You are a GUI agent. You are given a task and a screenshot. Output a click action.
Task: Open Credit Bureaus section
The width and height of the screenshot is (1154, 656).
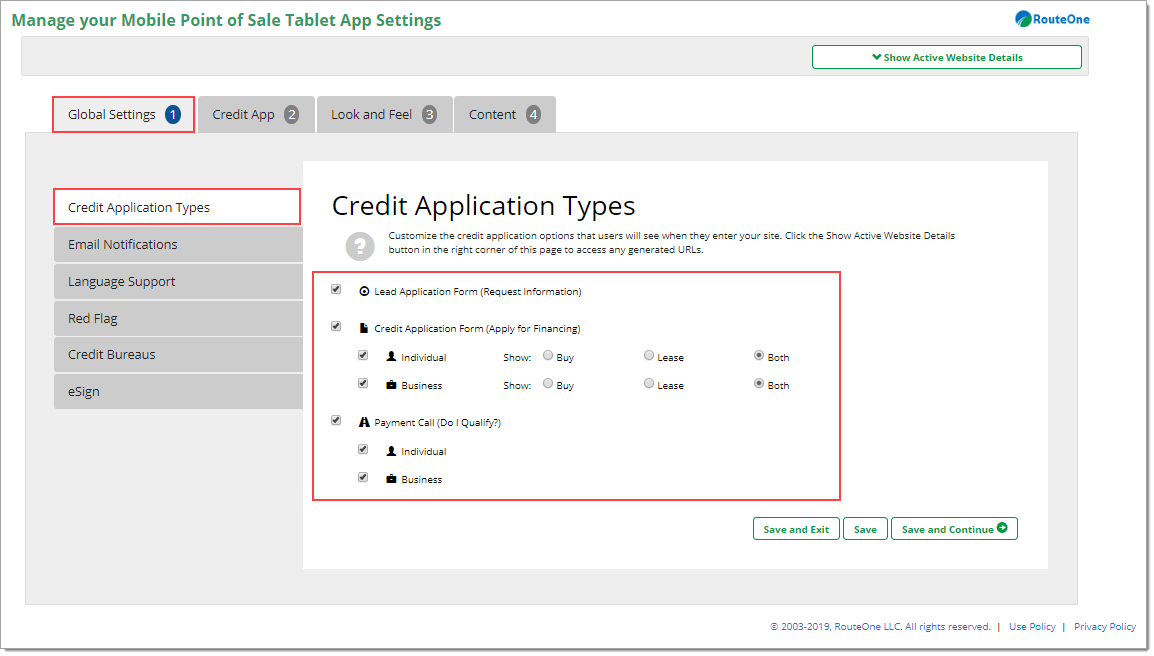tap(178, 355)
